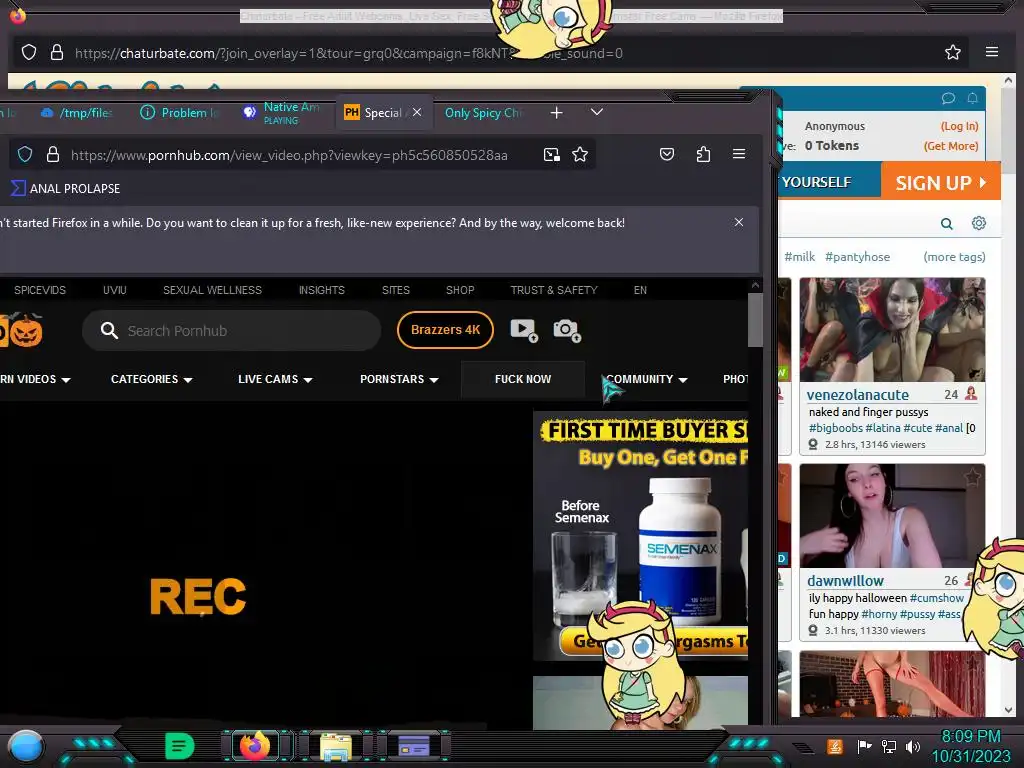The image size is (1024, 768).
Task: Click the (Get More) tokens link
Action: 951,146
